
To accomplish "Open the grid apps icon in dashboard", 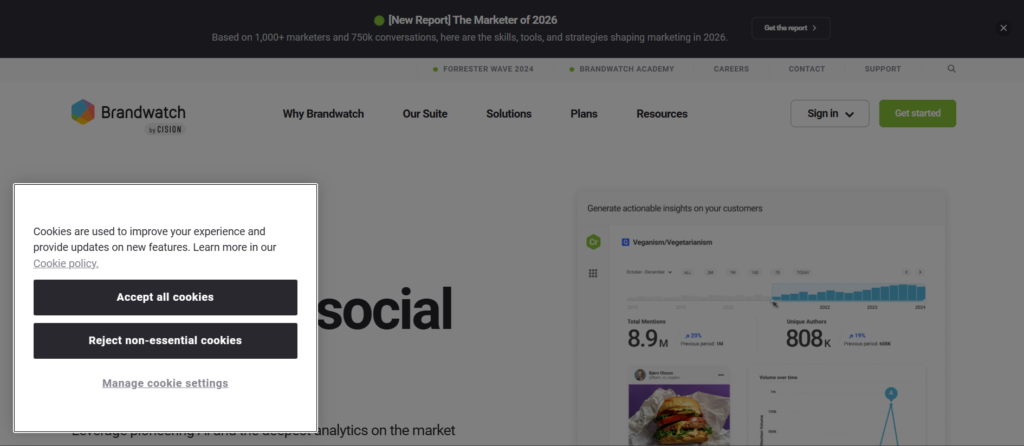I will point(593,273).
